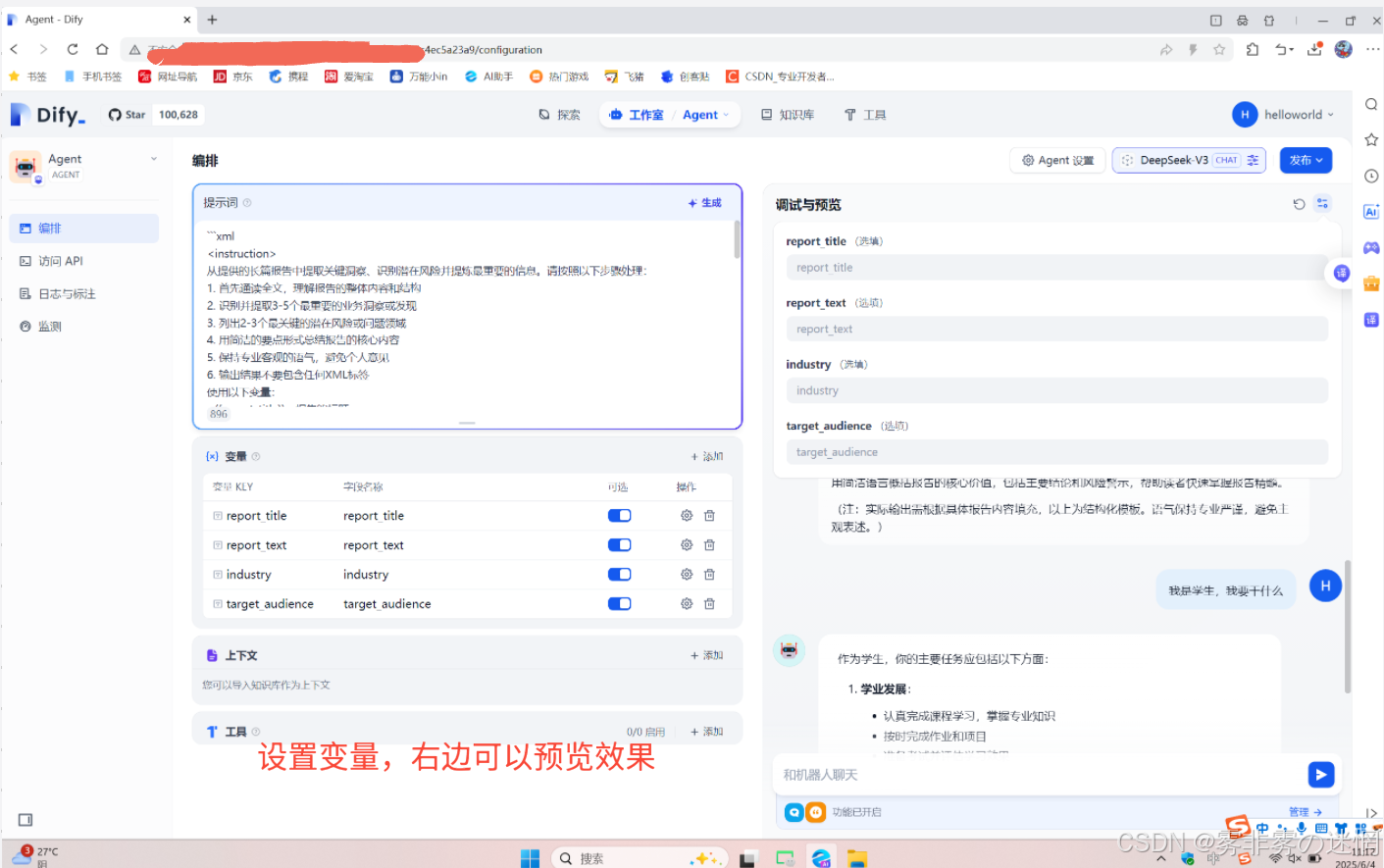This screenshot has height=868, width=1384.
Task: Open debug panel settings sliders icon
Action: (1322, 204)
